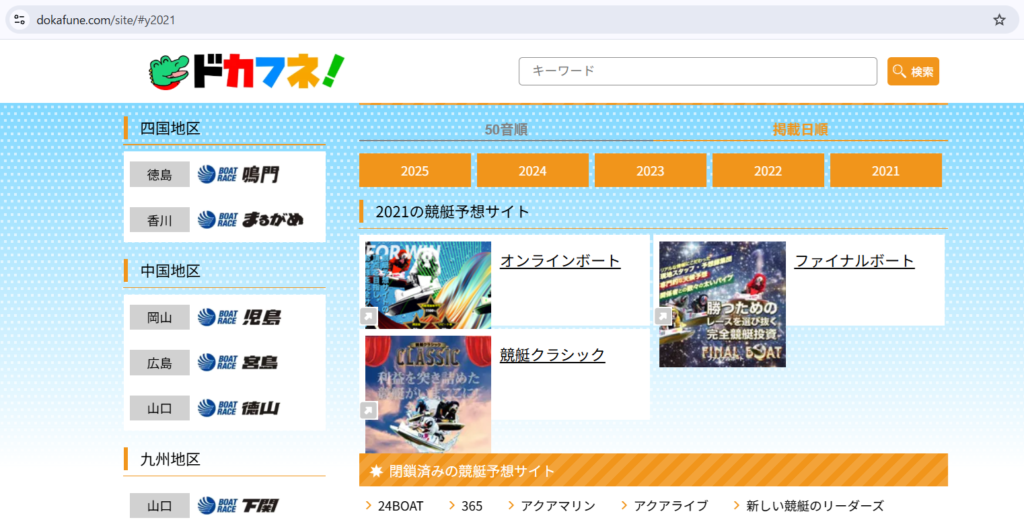Select the 2023 year button

point(650,171)
